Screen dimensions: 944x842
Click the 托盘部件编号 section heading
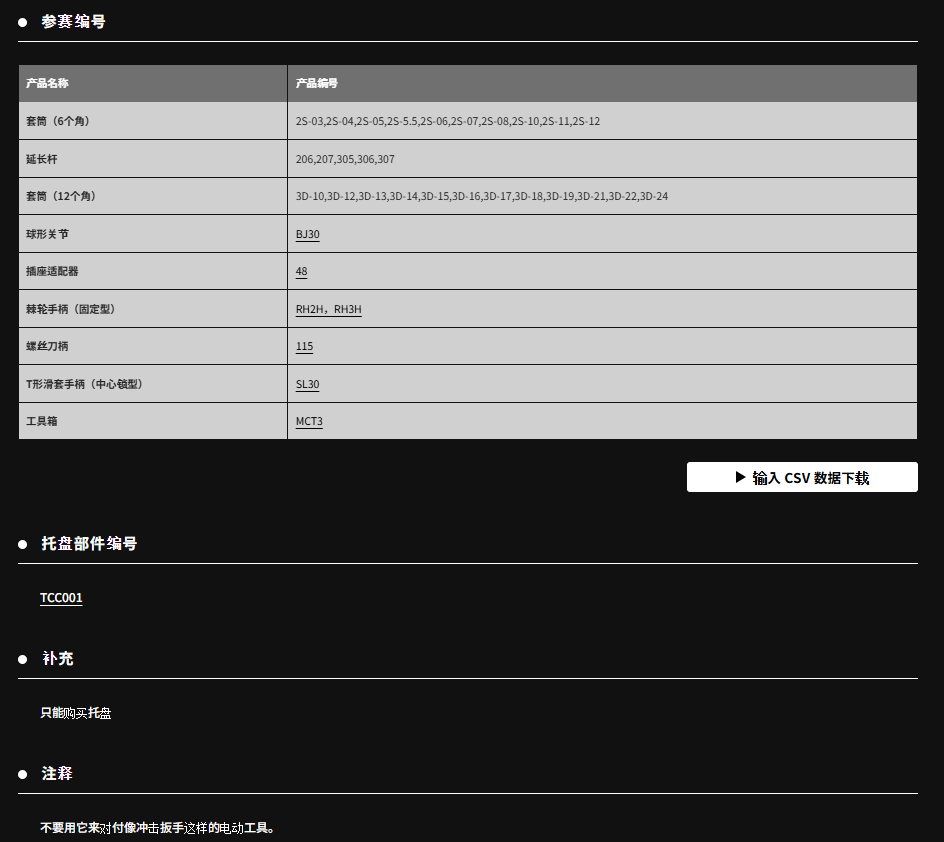point(89,544)
